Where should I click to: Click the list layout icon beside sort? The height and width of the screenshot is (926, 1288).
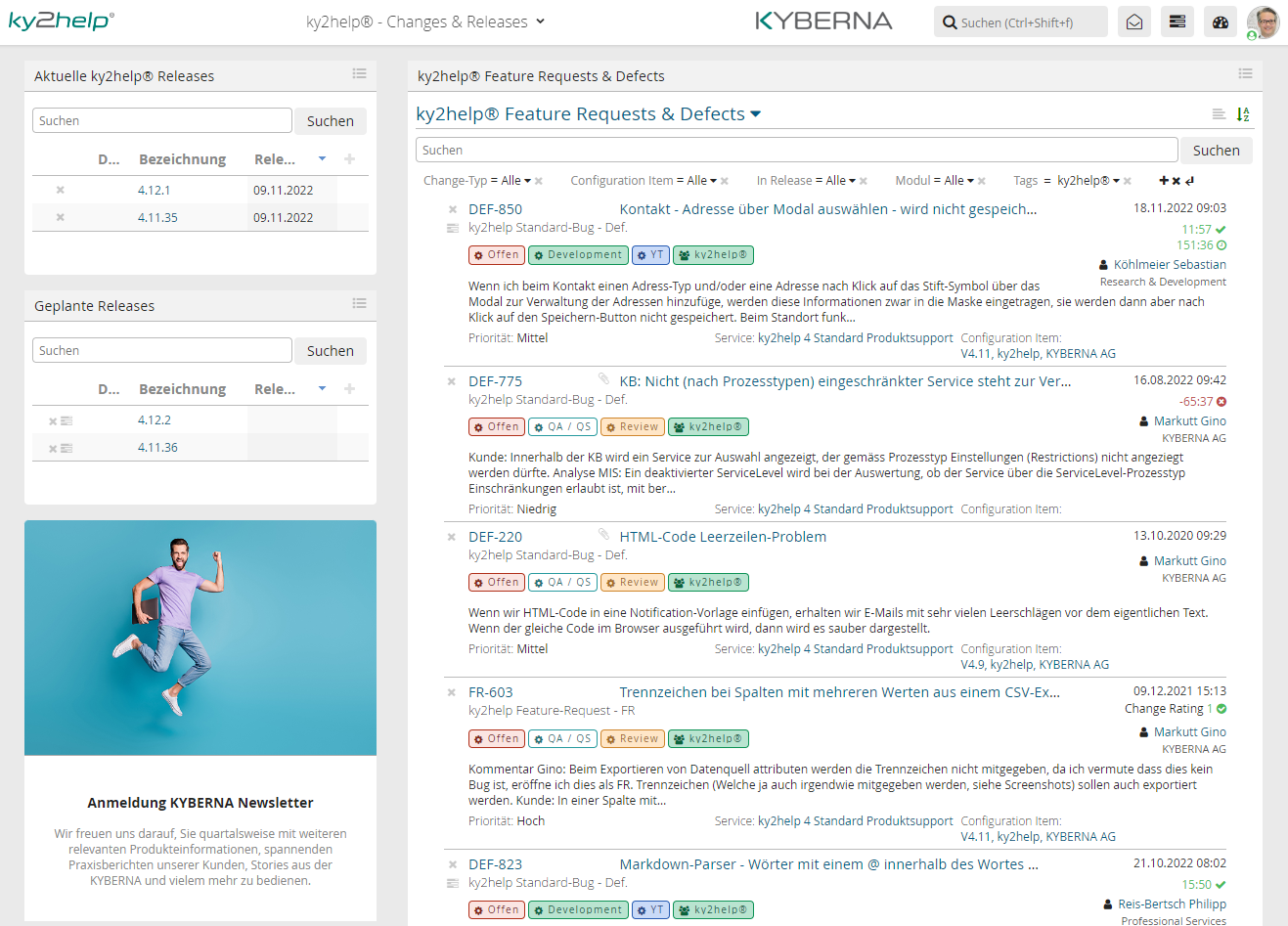click(1219, 114)
